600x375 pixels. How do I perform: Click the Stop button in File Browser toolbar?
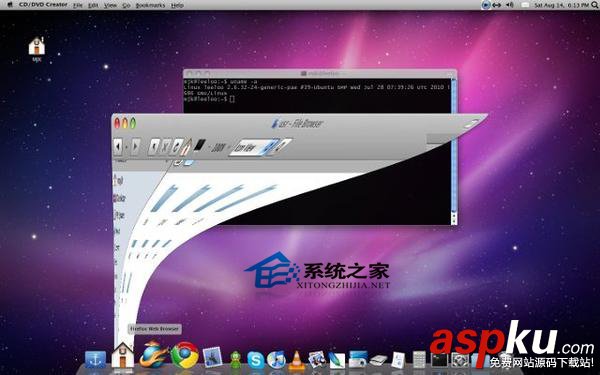point(165,146)
